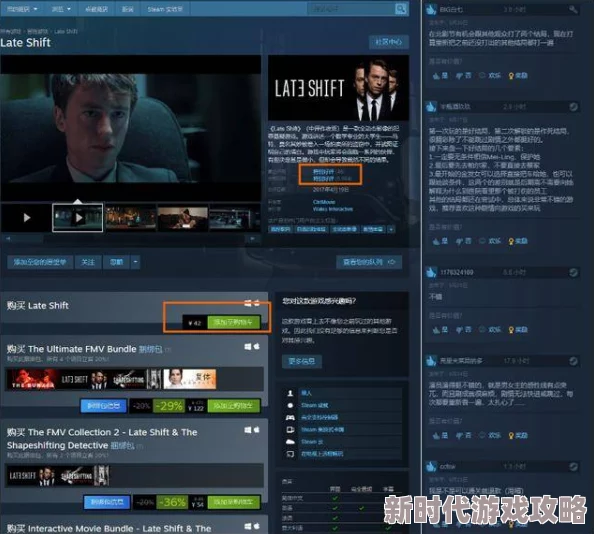
Task: Click the search magnifier icon in store bar
Action: click(400, 9)
